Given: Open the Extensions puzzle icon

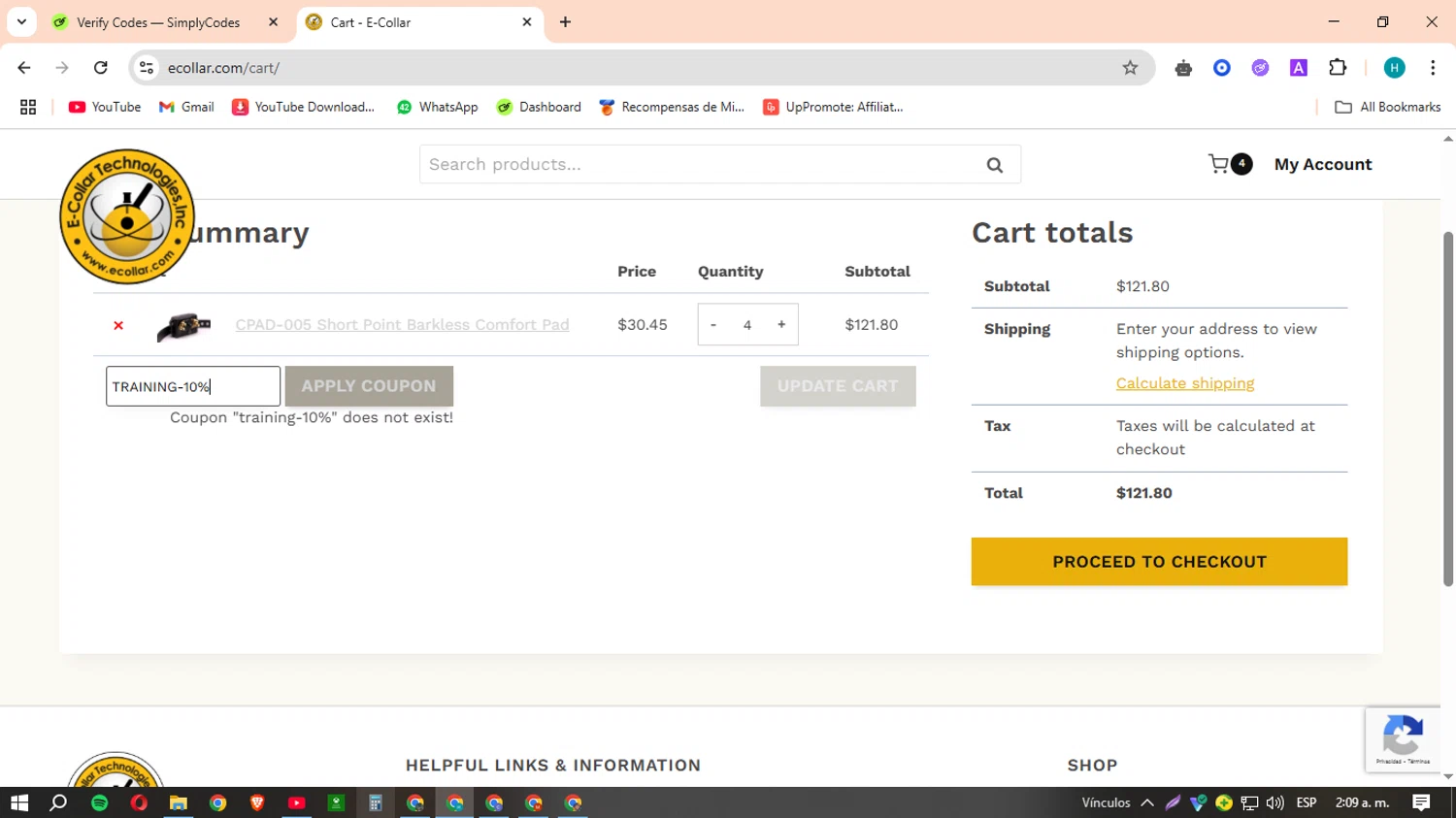Looking at the screenshot, I should [x=1338, y=68].
